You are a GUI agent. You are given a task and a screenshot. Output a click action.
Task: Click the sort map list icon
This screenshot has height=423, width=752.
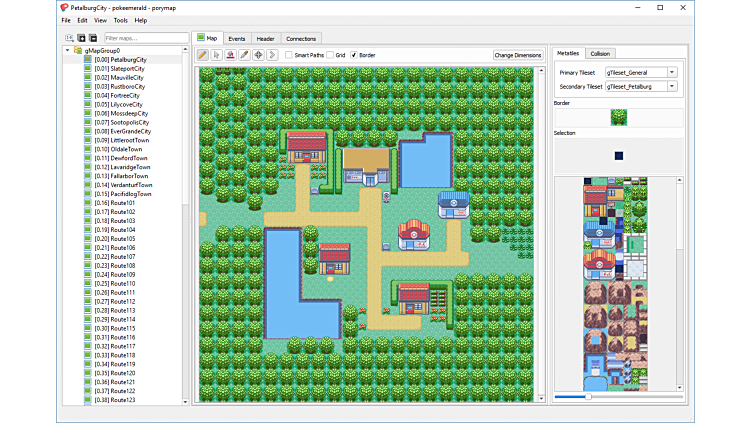click(x=69, y=38)
